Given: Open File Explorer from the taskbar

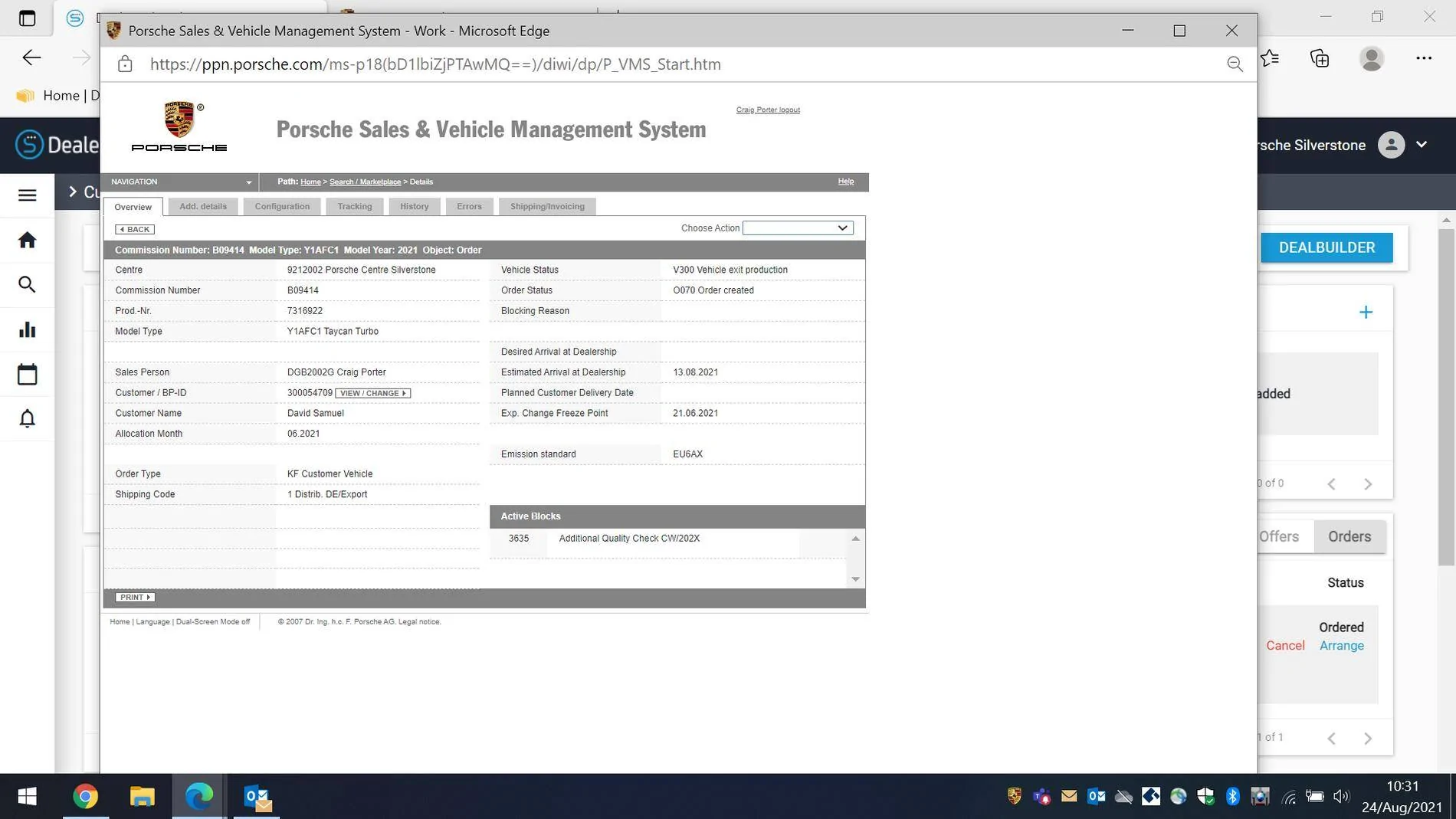Looking at the screenshot, I should click(x=143, y=797).
